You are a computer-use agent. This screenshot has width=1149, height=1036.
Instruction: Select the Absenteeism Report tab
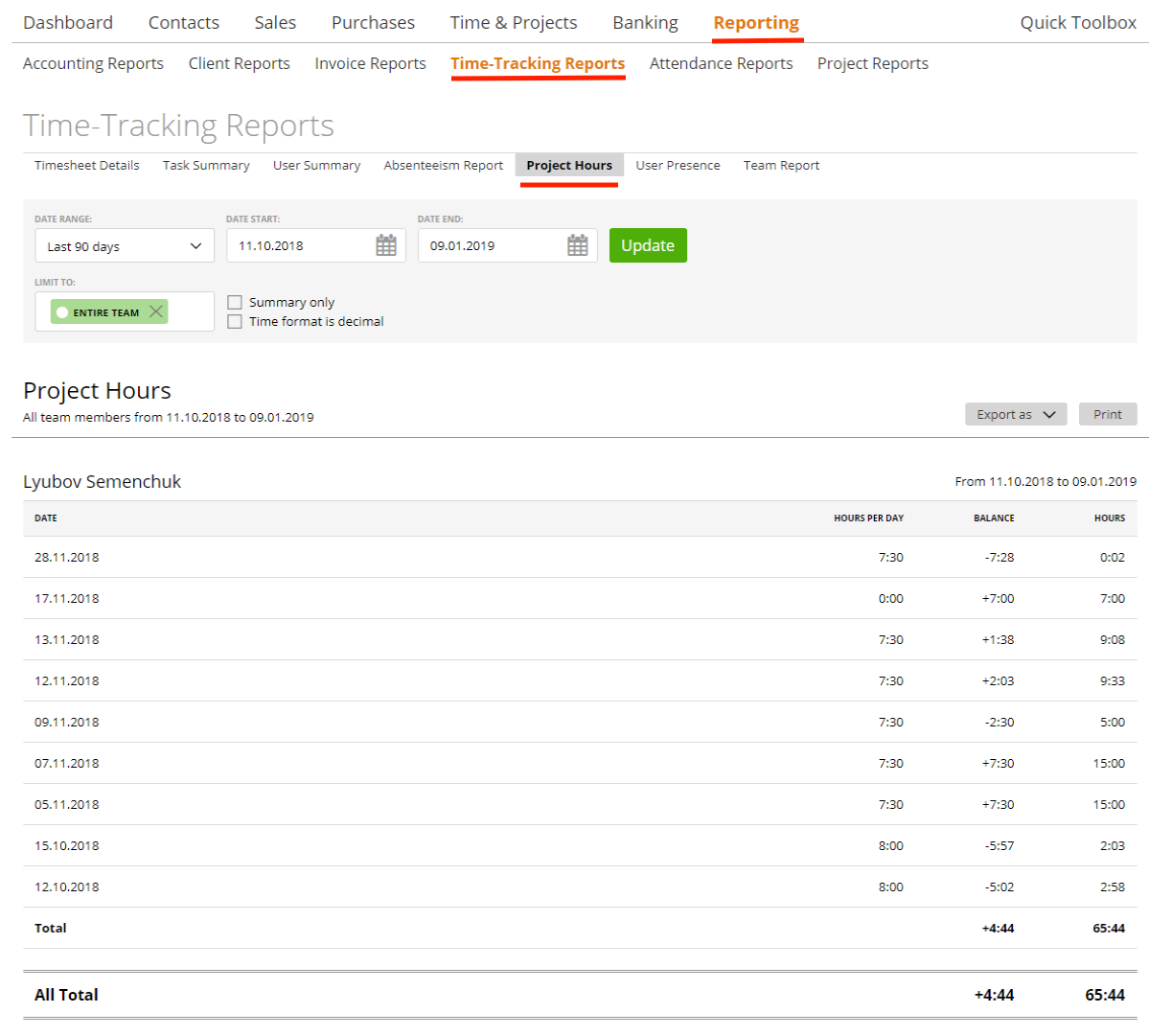(443, 165)
